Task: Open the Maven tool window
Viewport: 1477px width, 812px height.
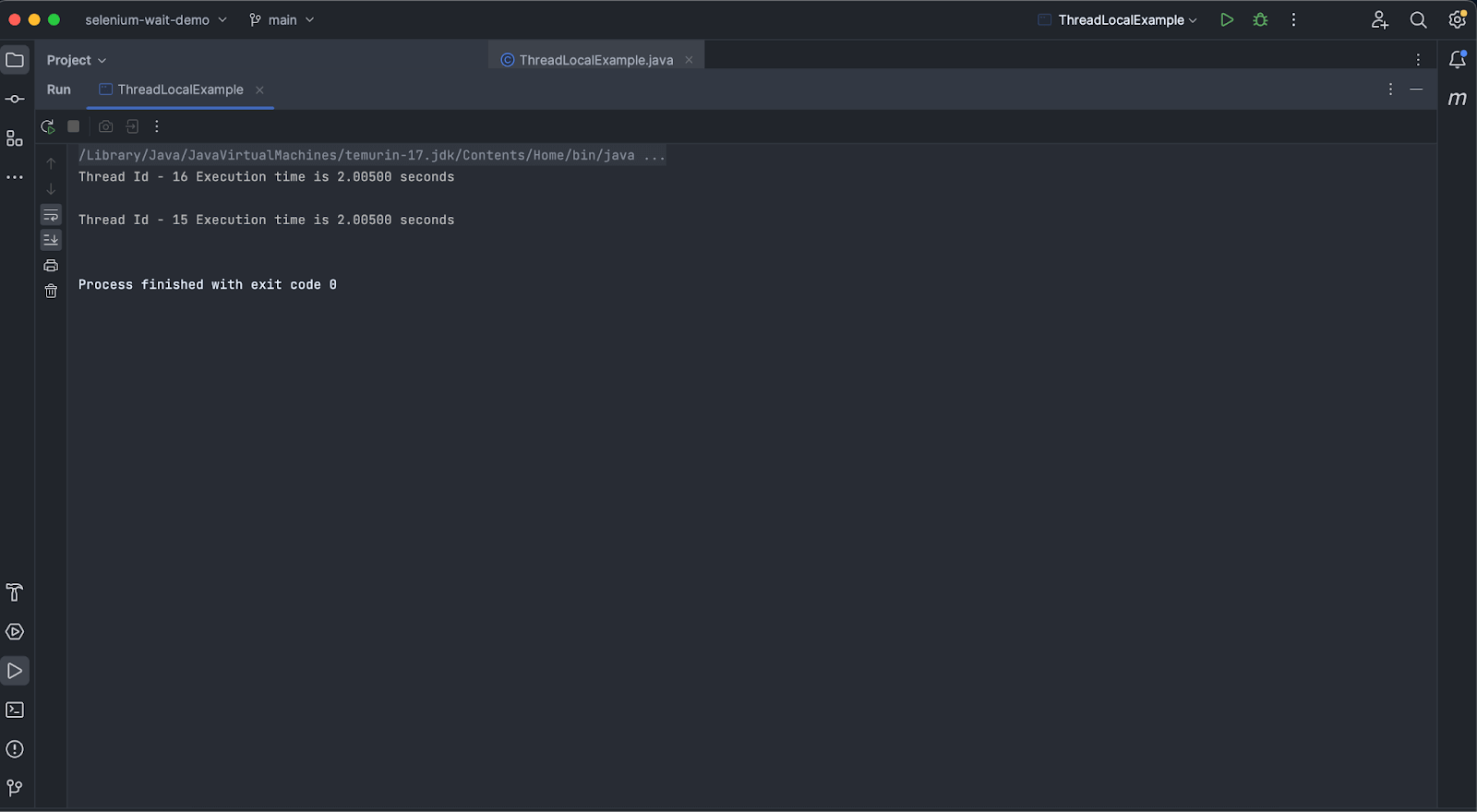Action: click(x=1458, y=99)
